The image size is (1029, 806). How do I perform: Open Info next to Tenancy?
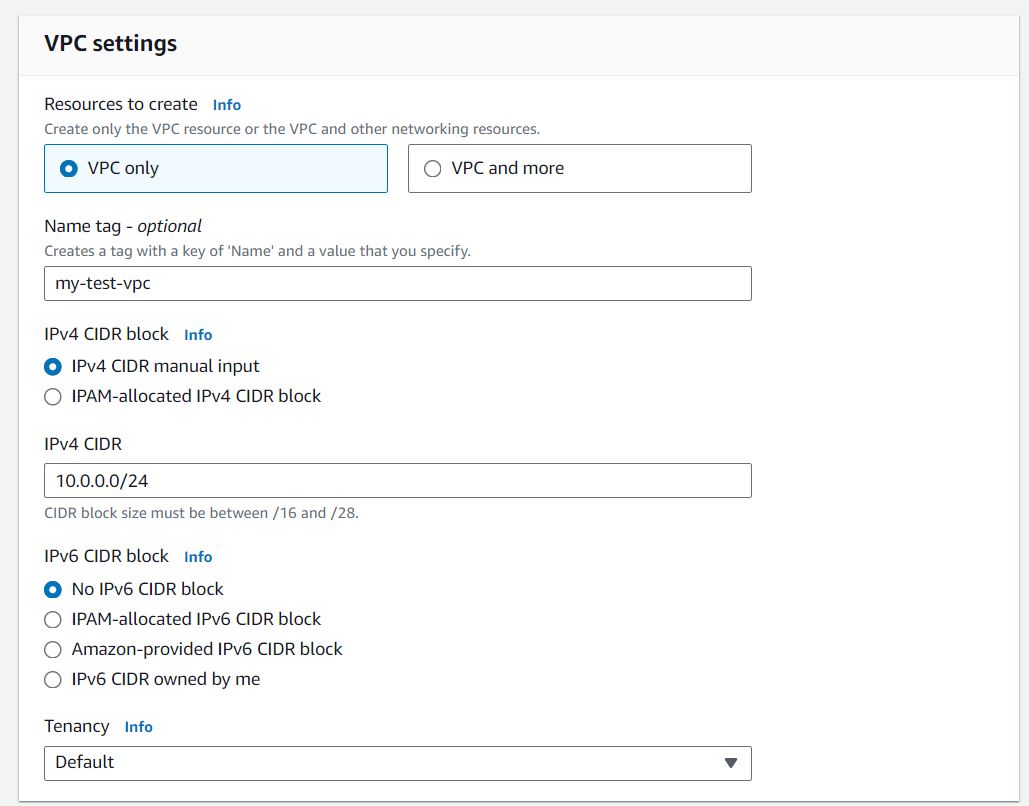coord(138,727)
